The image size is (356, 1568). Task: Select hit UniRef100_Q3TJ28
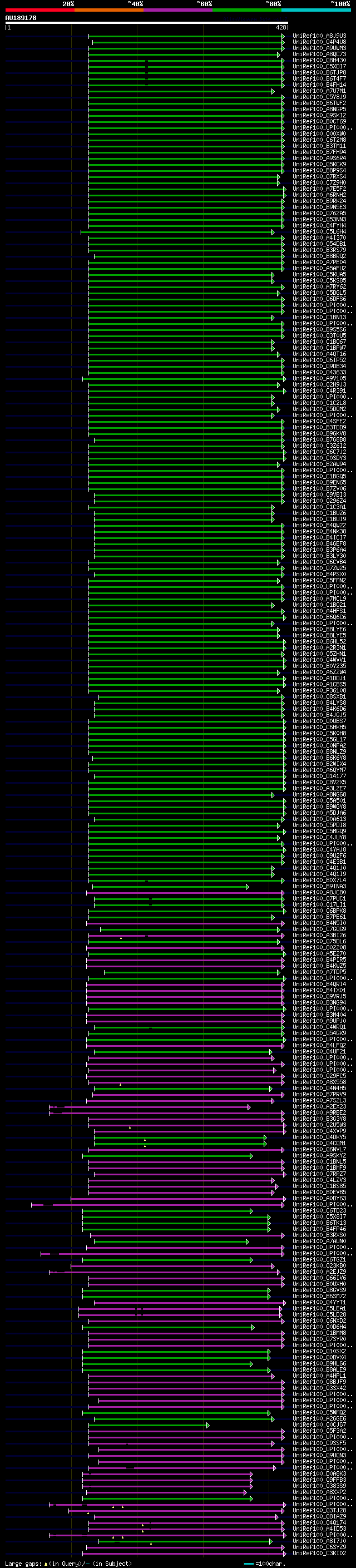coord(319,1511)
